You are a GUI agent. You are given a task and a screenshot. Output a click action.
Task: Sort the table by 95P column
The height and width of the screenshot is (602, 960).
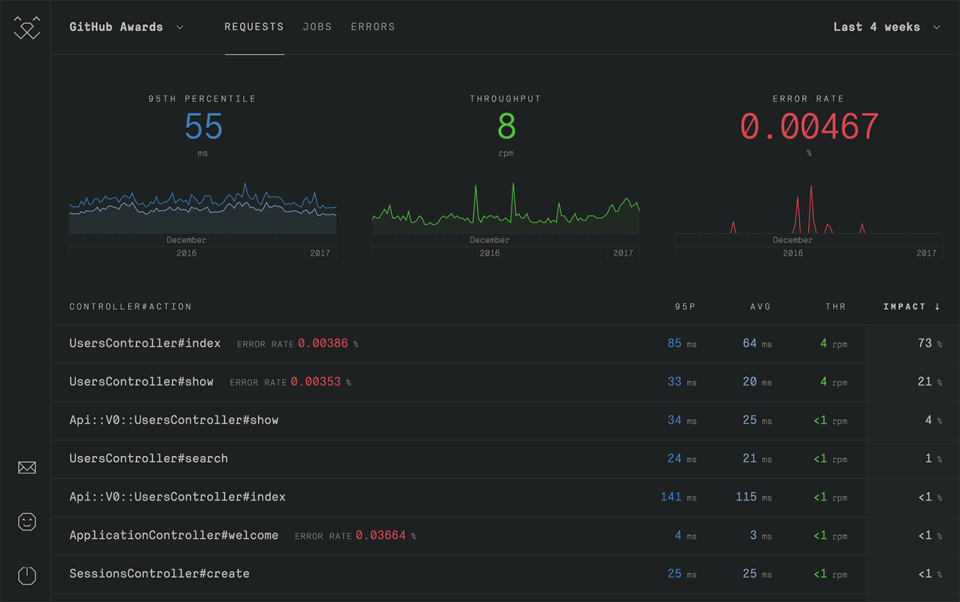(x=685, y=307)
